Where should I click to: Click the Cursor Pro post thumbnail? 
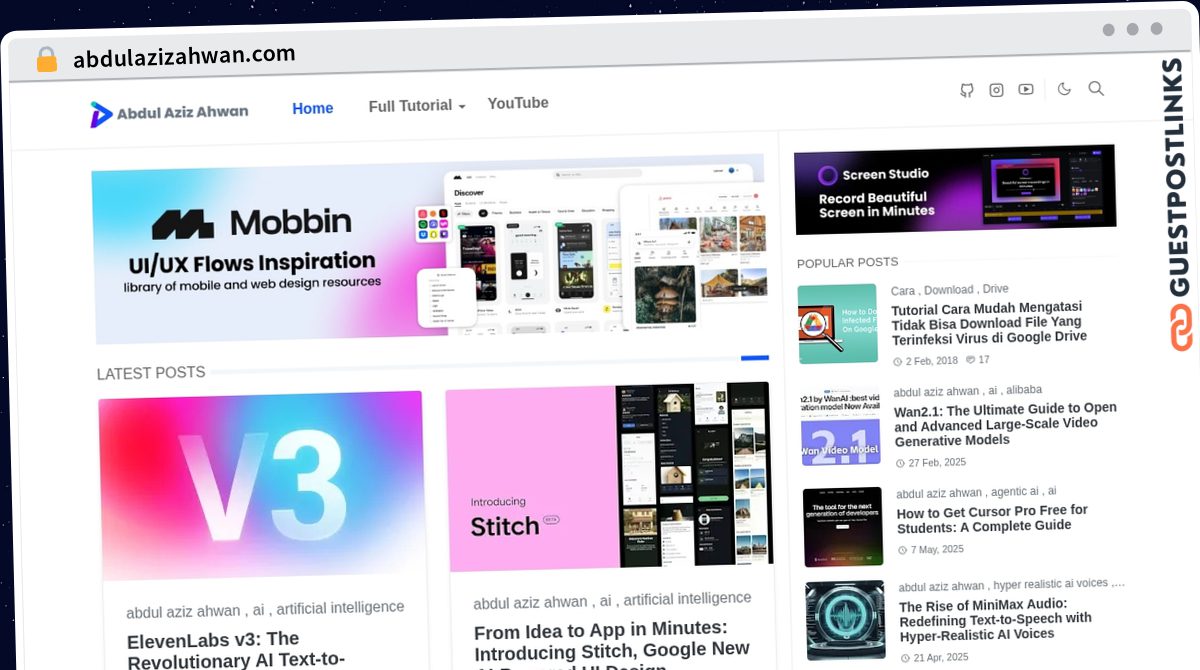(843, 527)
